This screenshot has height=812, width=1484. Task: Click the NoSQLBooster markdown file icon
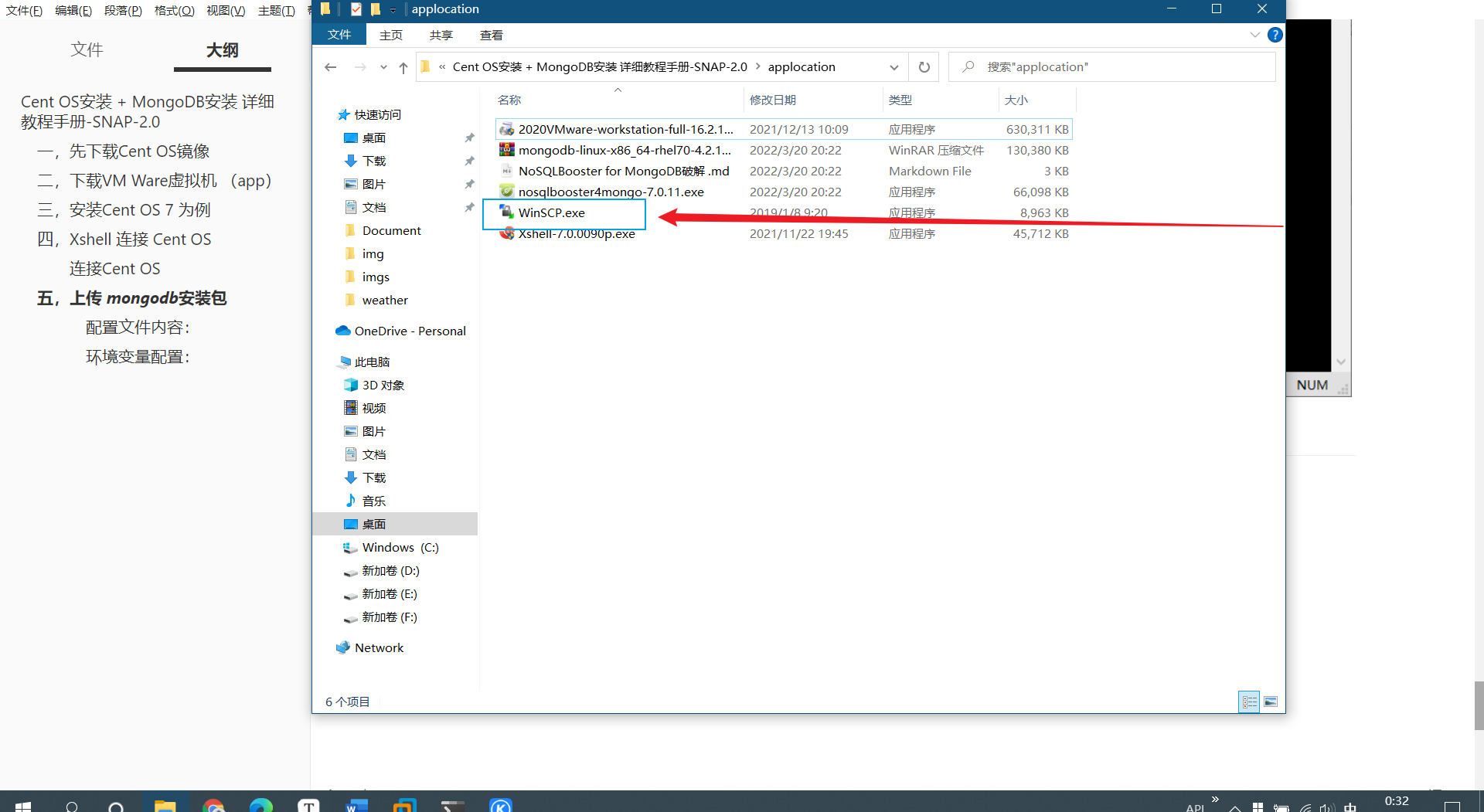coord(506,171)
